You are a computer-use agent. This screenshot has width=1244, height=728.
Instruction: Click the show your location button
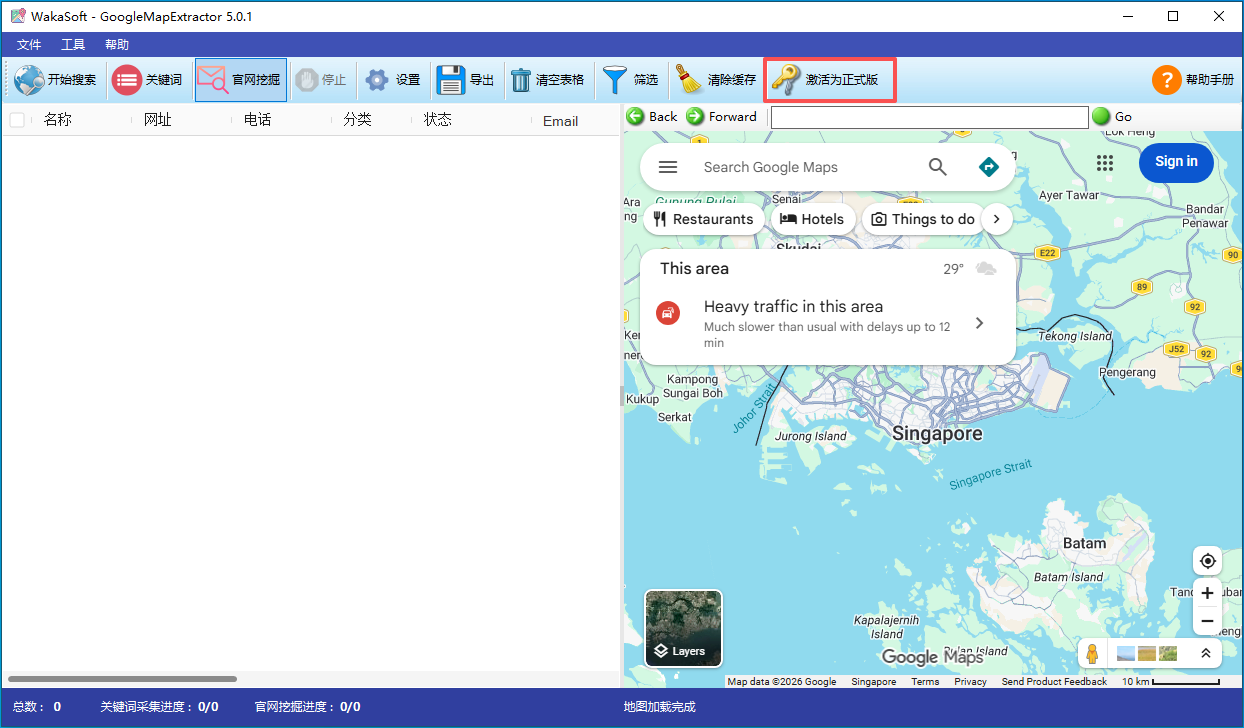(1208, 560)
